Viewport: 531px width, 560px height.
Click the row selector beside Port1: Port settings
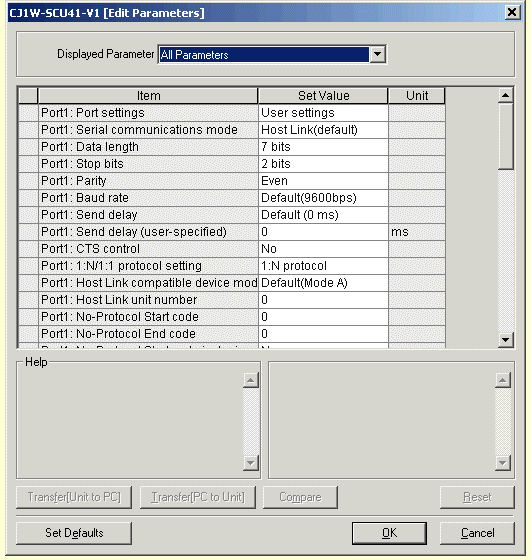click(x=28, y=113)
